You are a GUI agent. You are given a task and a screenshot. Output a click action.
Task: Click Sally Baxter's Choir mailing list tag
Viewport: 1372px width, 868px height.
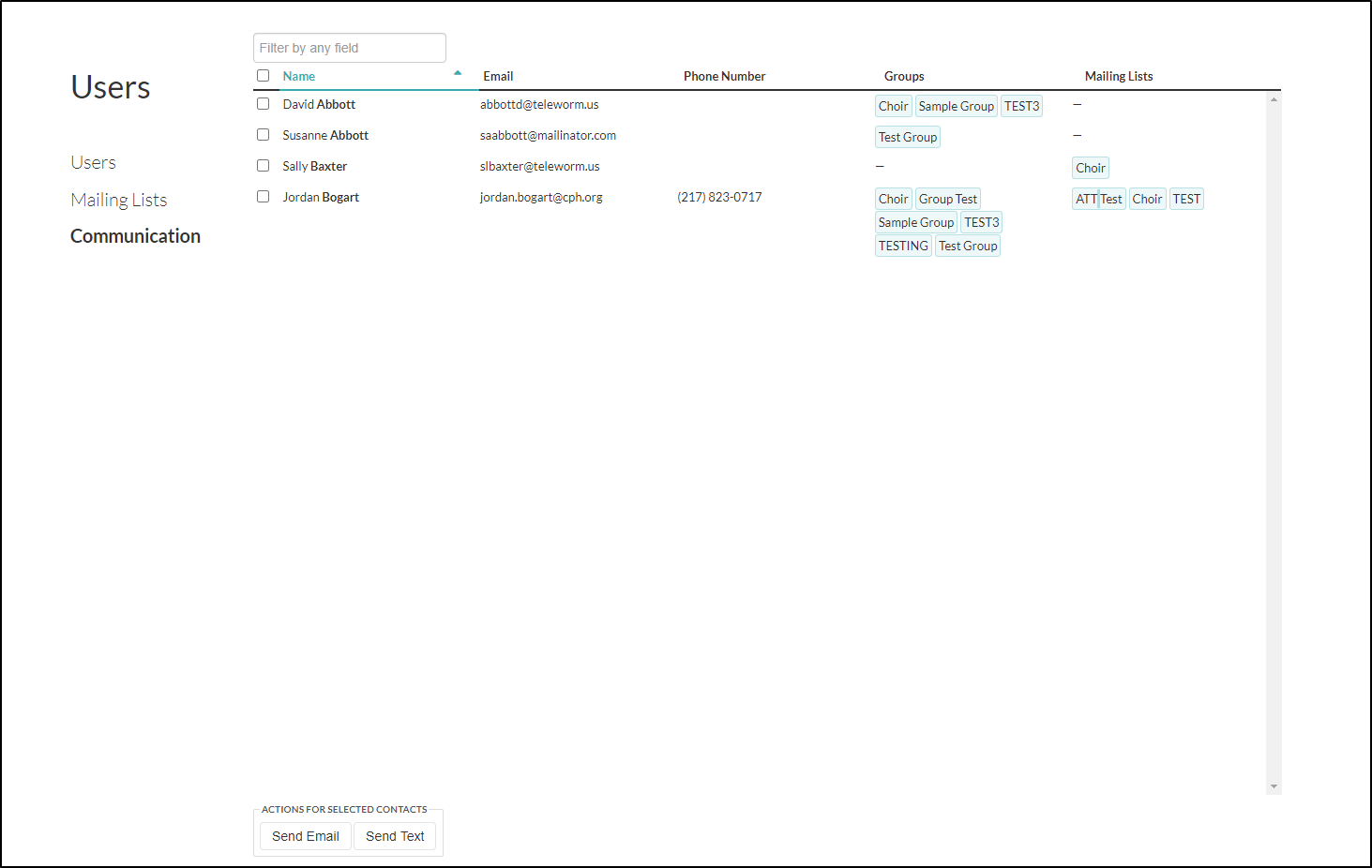[x=1090, y=169]
